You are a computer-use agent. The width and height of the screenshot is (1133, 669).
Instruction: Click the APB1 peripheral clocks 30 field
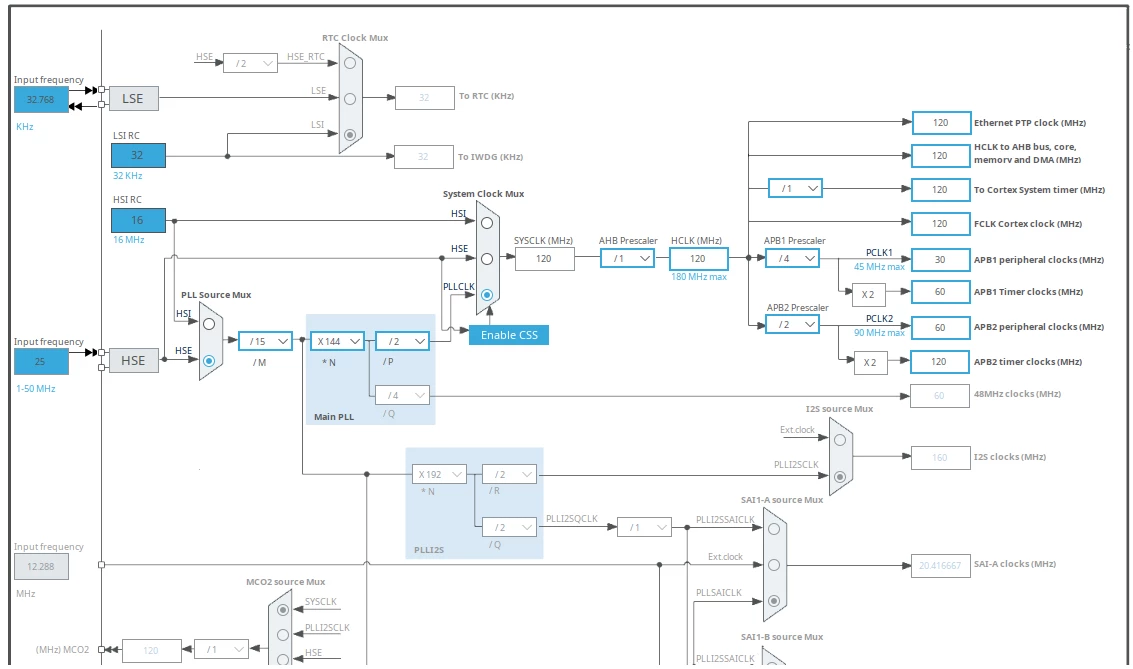(941, 259)
